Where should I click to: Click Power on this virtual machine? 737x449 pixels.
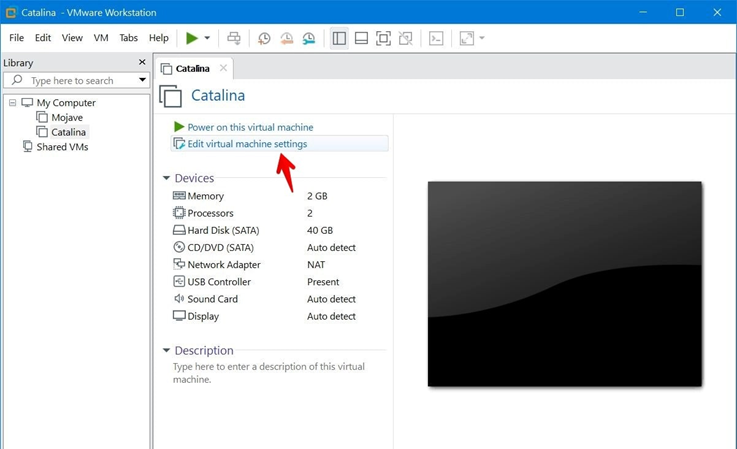250,127
